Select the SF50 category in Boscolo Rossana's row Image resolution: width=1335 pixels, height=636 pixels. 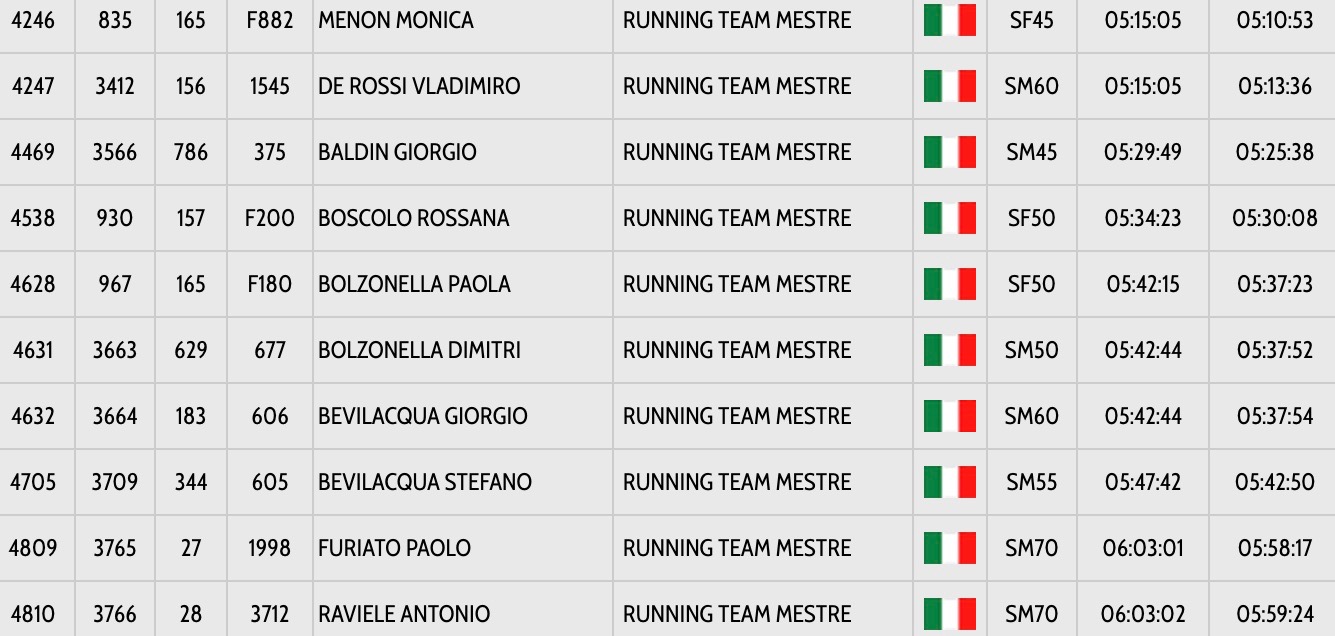pos(1031,218)
